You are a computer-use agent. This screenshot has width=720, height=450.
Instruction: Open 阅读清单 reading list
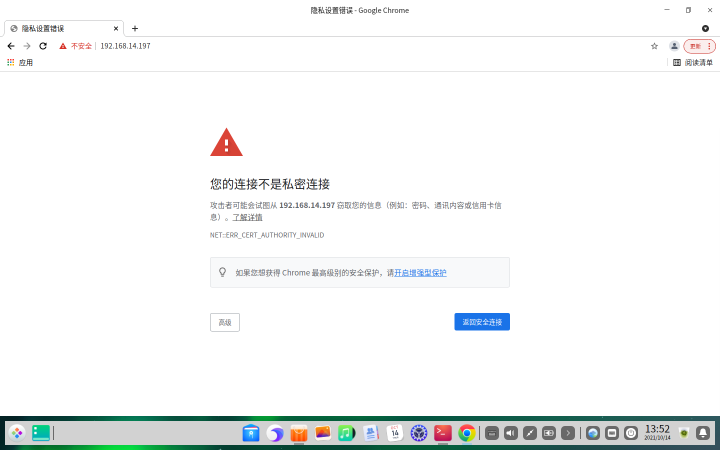(x=693, y=62)
